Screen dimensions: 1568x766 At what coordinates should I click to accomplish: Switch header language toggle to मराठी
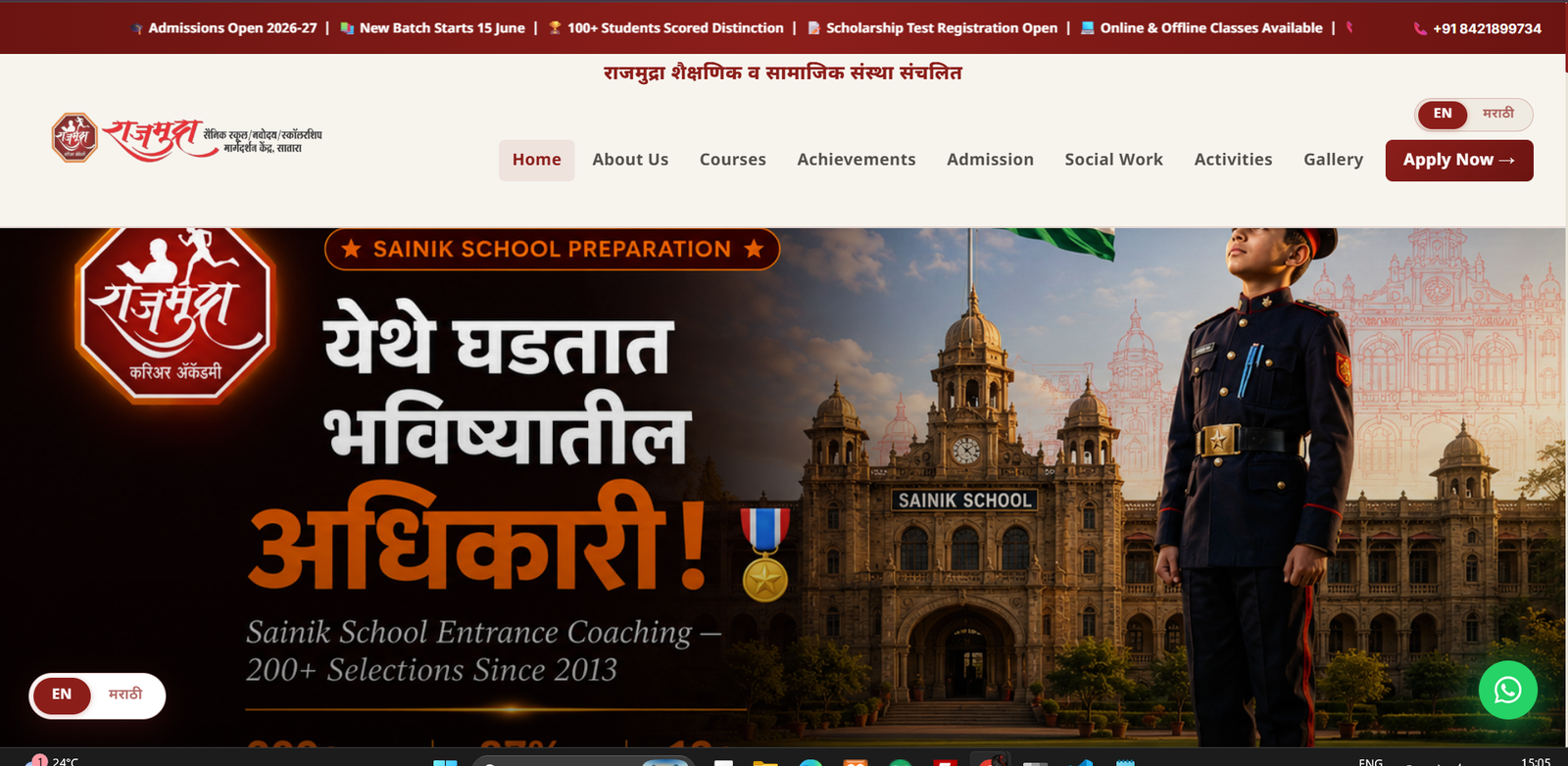tap(1498, 114)
